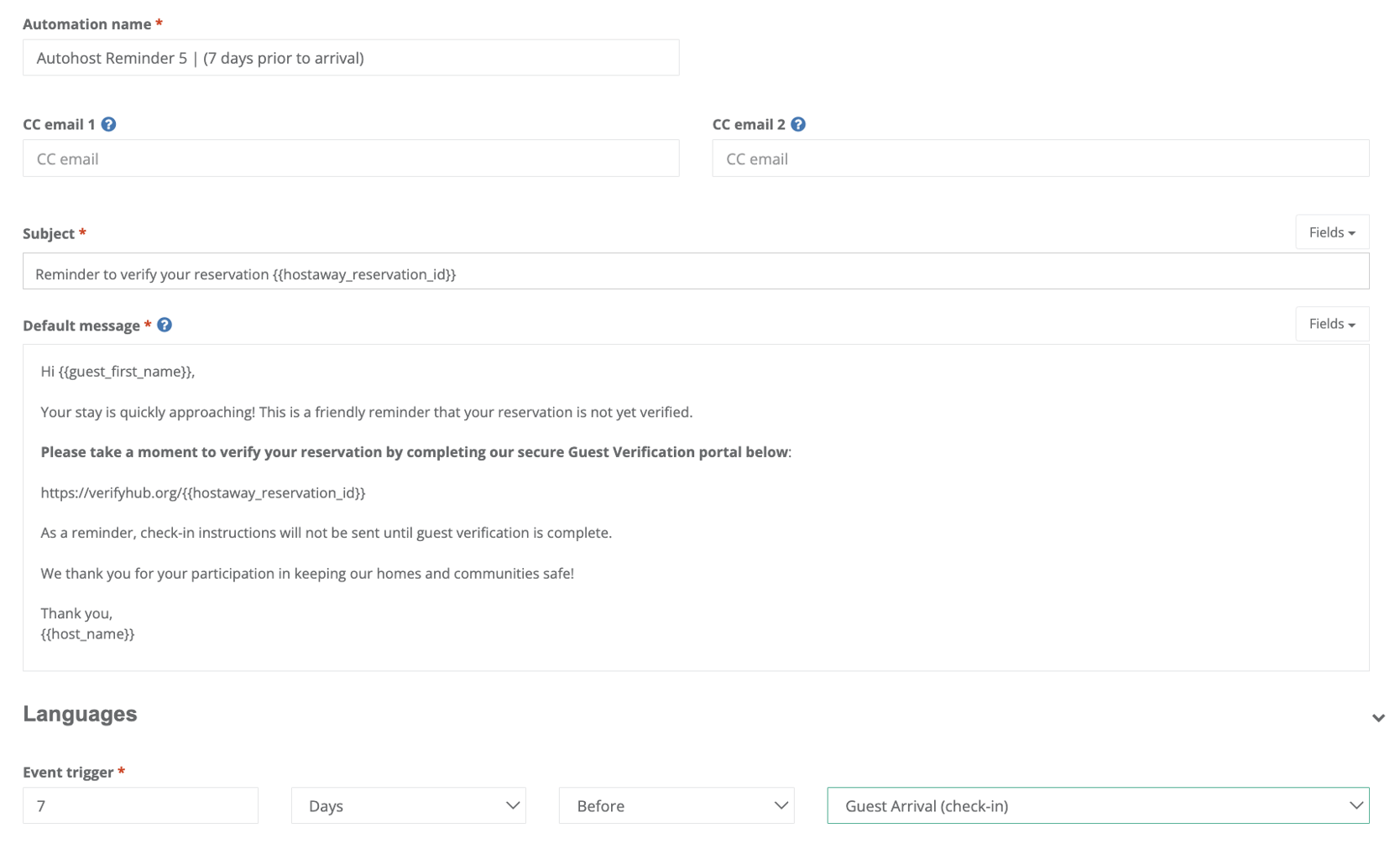Image resolution: width=1400 pixels, height=854 pixels.
Task: Open Guest Arrival (check-in) event dropdown
Action: coord(1097,805)
